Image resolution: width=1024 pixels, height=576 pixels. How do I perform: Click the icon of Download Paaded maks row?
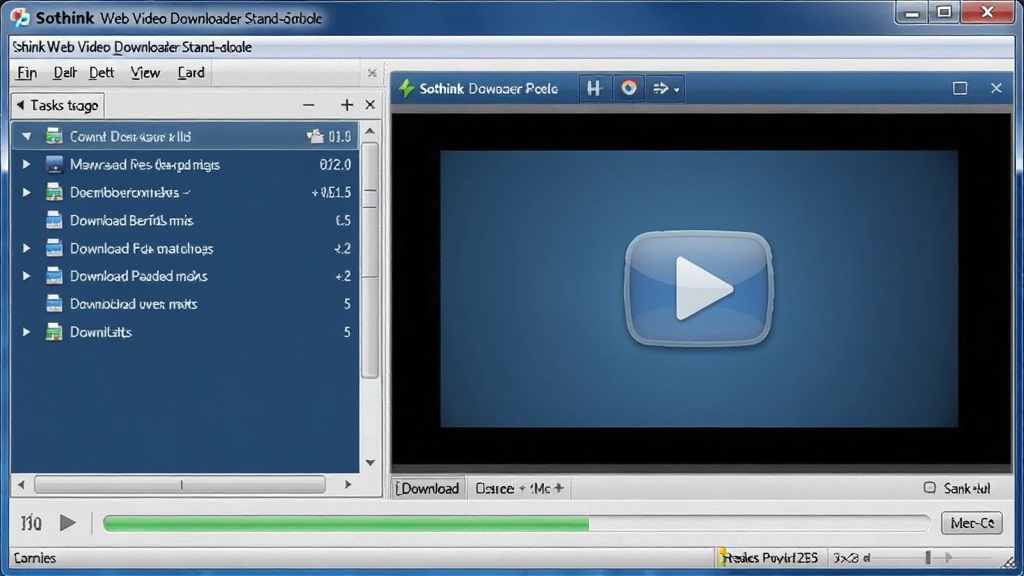54,276
